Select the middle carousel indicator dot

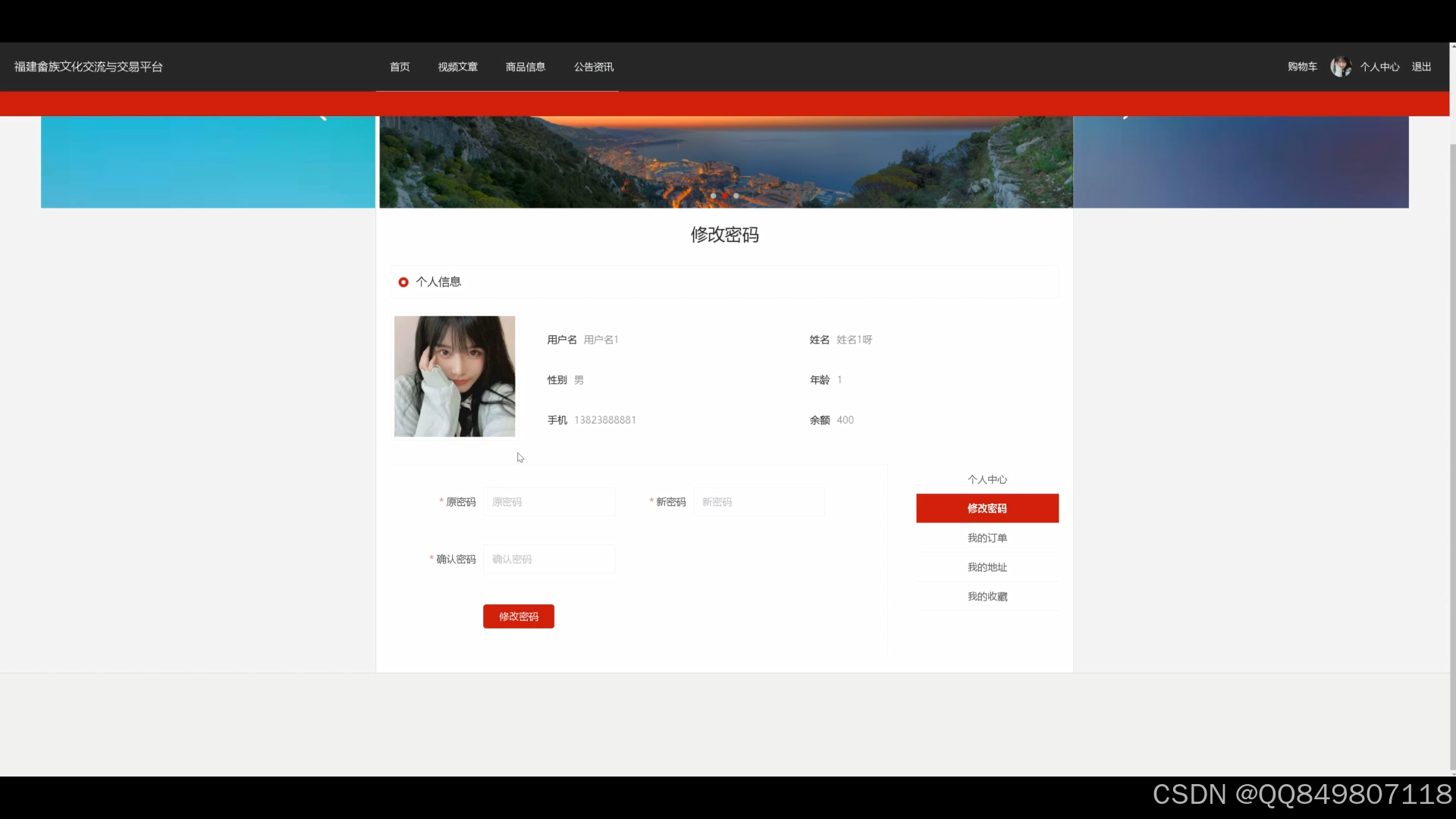point(724,196)
